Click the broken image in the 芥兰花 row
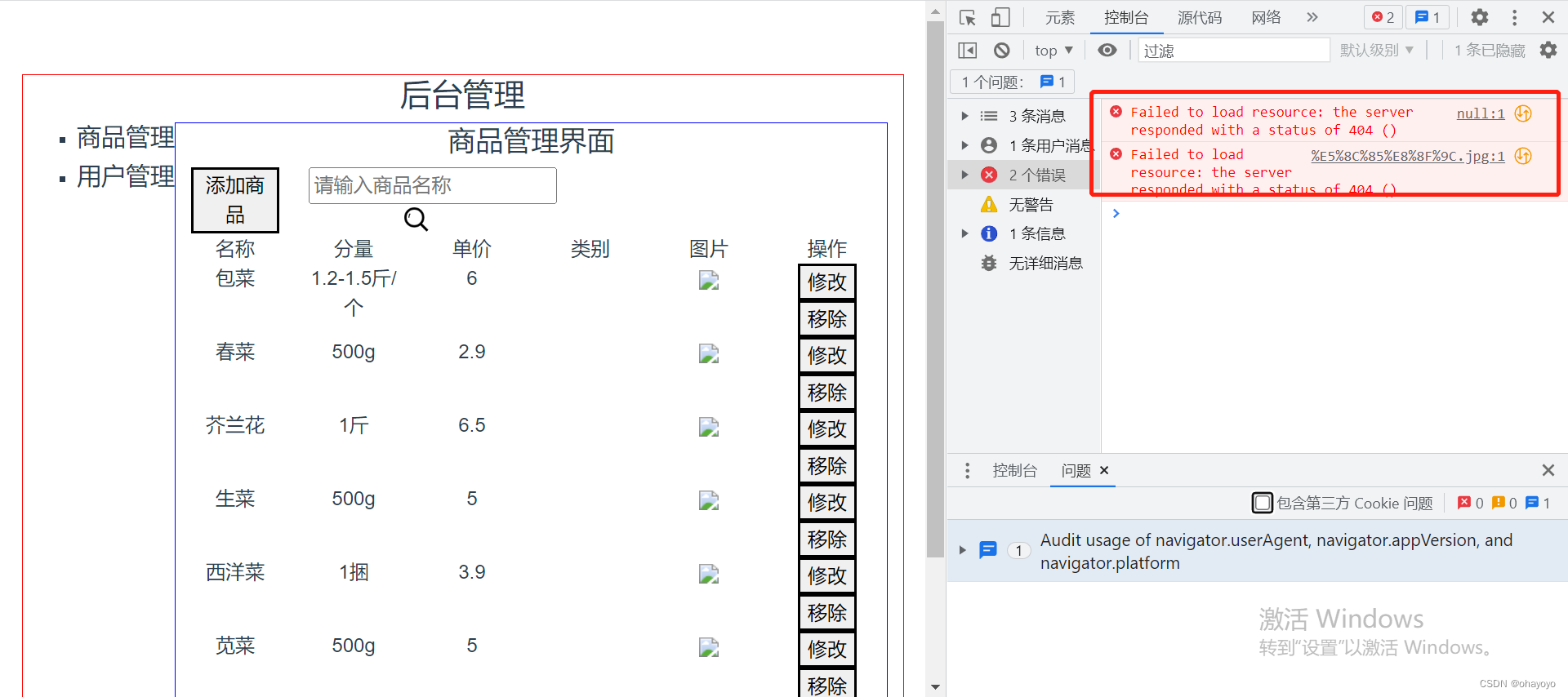Screen dimensions: 1568x697 pyautogui.click(x=709, y=428)
